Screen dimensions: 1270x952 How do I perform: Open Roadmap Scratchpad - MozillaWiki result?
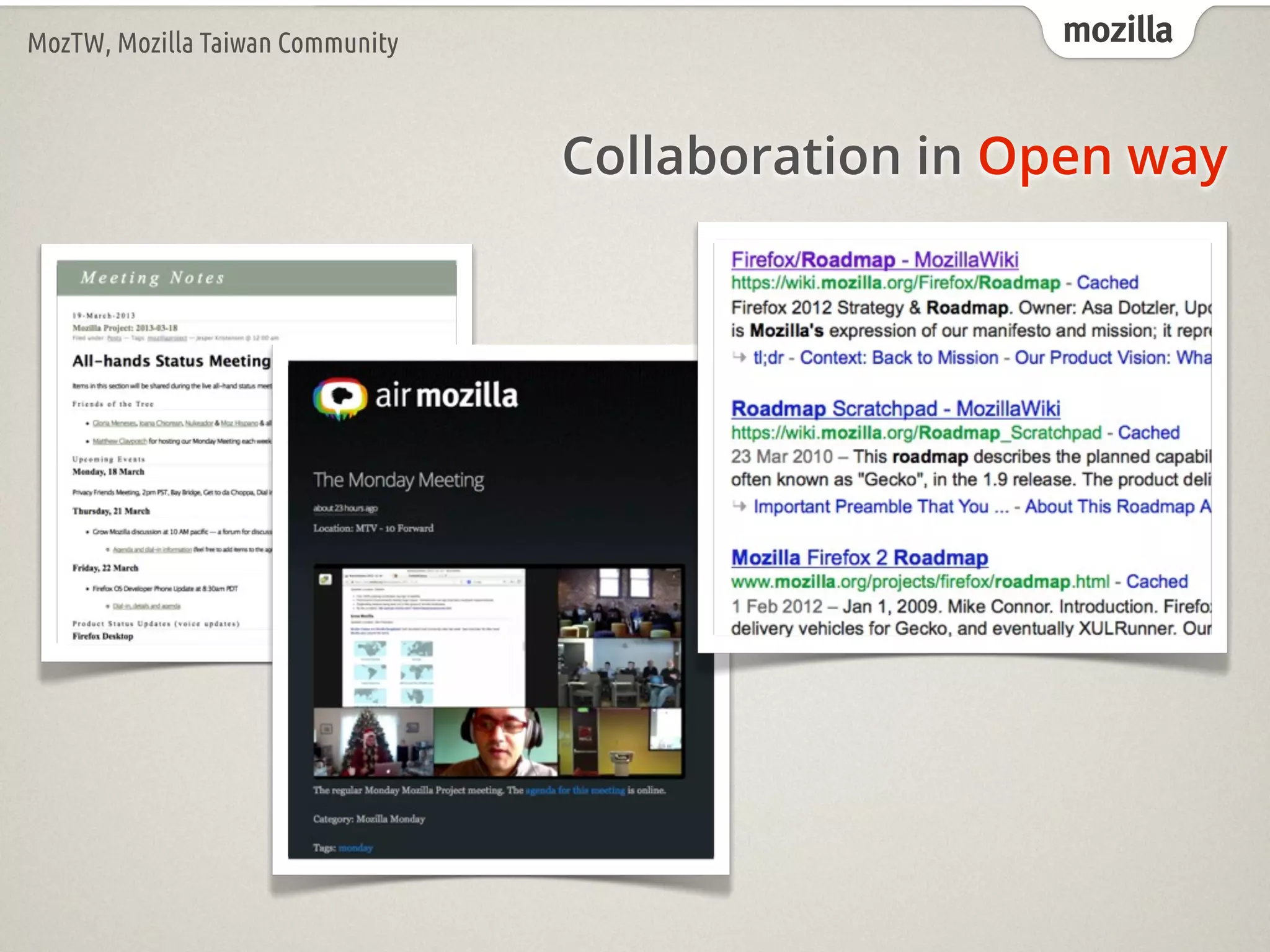tap(895, 409)
